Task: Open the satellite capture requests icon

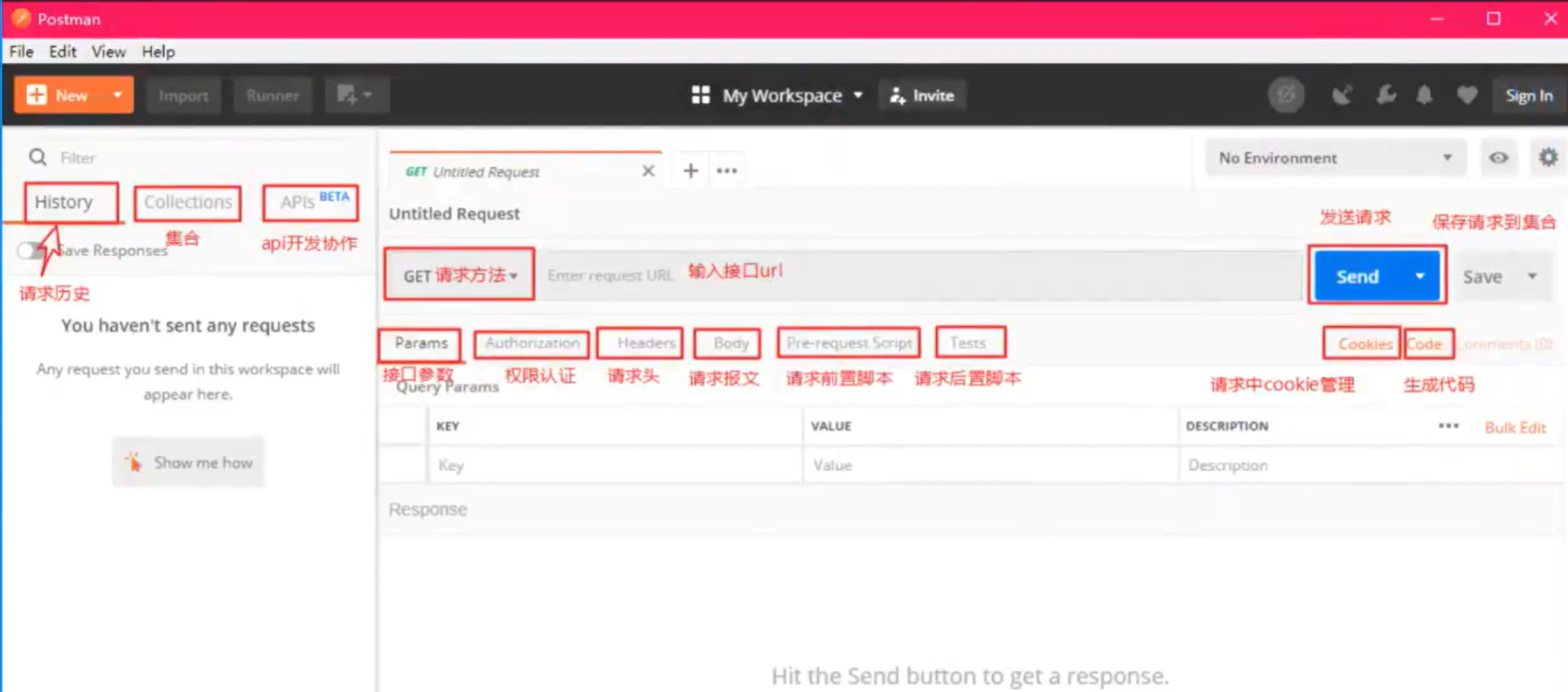Action: pyautogui.click(x=1343, y=95)
